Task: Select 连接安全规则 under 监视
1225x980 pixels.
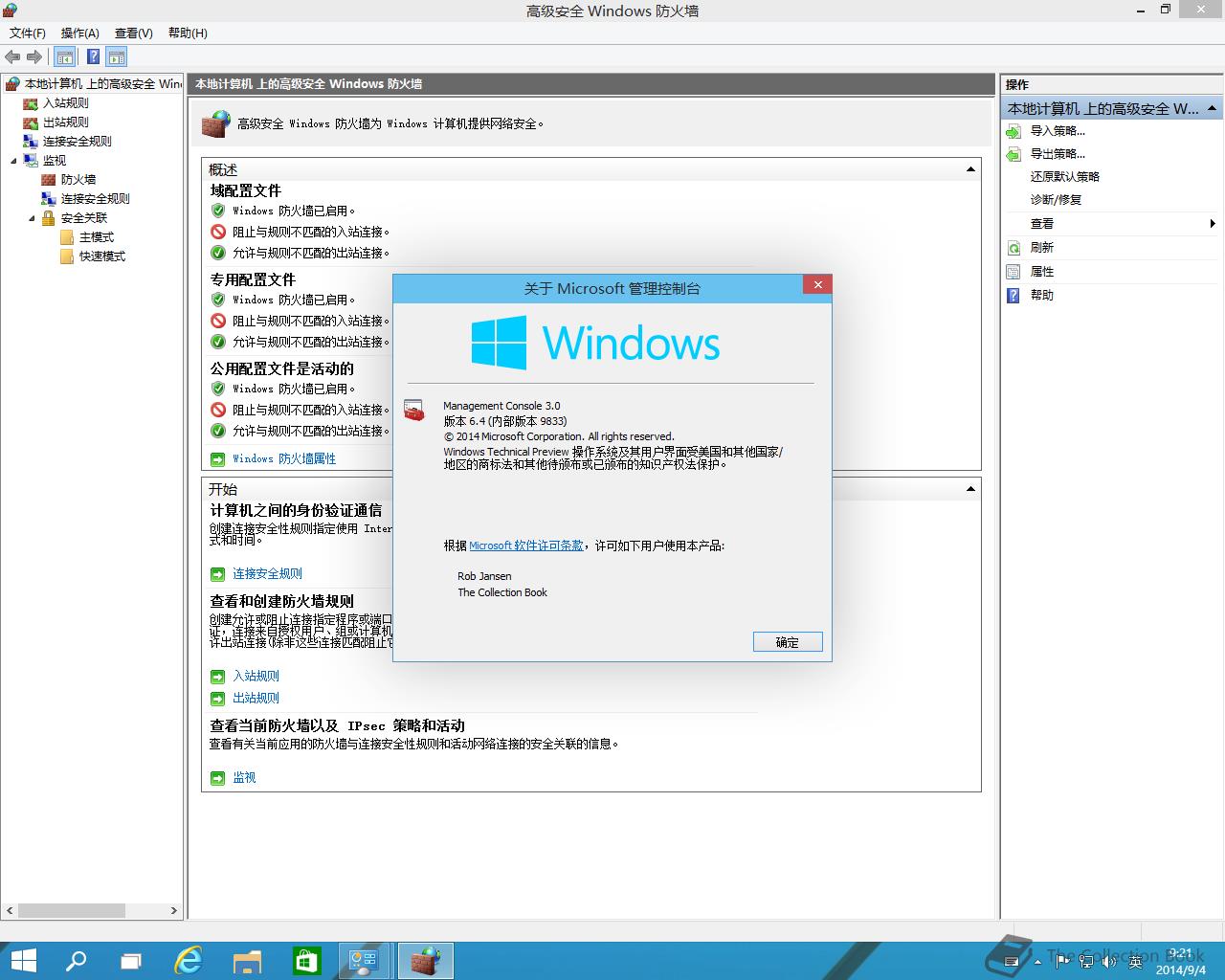Action: pyautogui.click(x=96, y=199)
